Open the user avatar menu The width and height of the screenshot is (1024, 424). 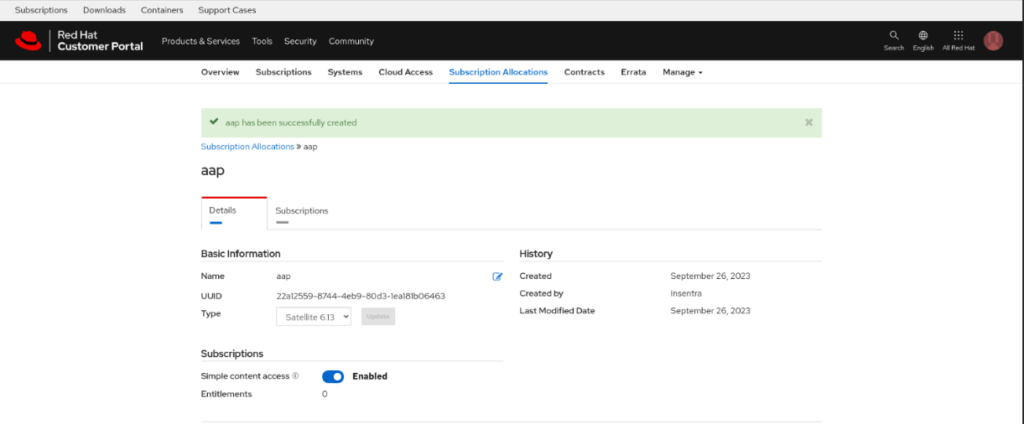coord(993,41)
